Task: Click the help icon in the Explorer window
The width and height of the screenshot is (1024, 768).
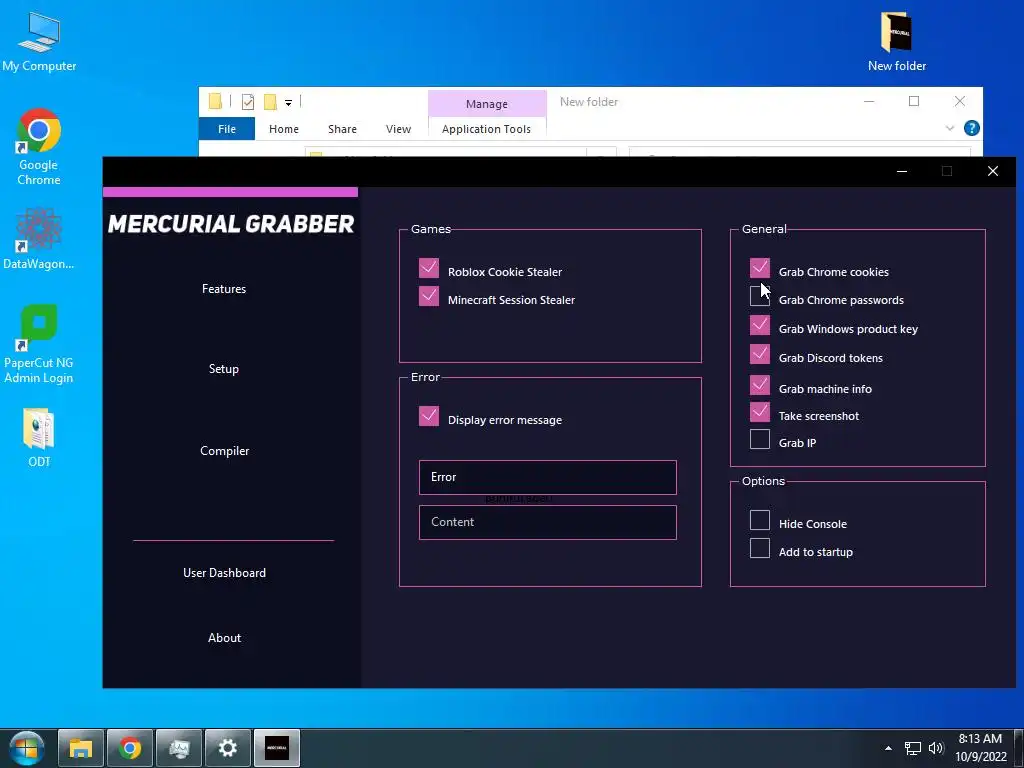Action: point(972,128)
